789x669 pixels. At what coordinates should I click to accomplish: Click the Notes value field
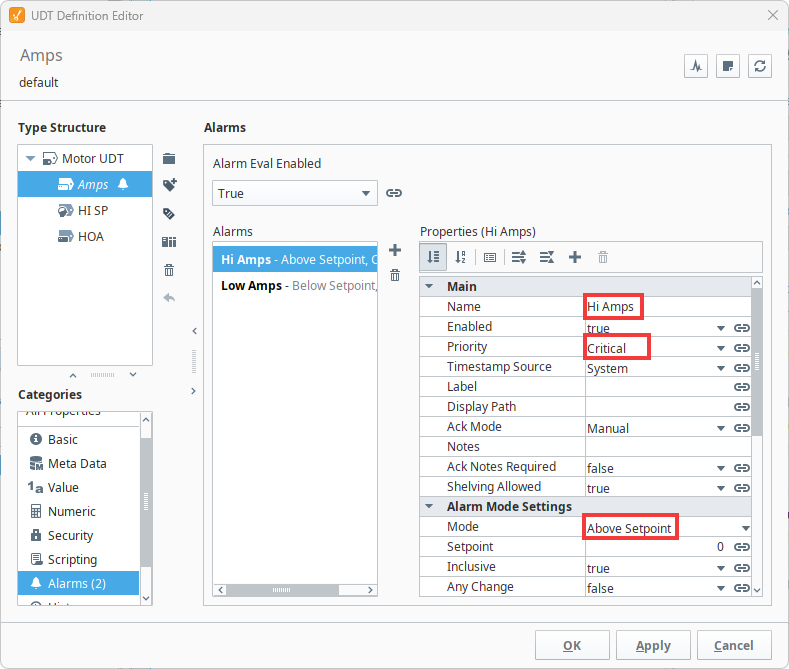pos(668,447)
